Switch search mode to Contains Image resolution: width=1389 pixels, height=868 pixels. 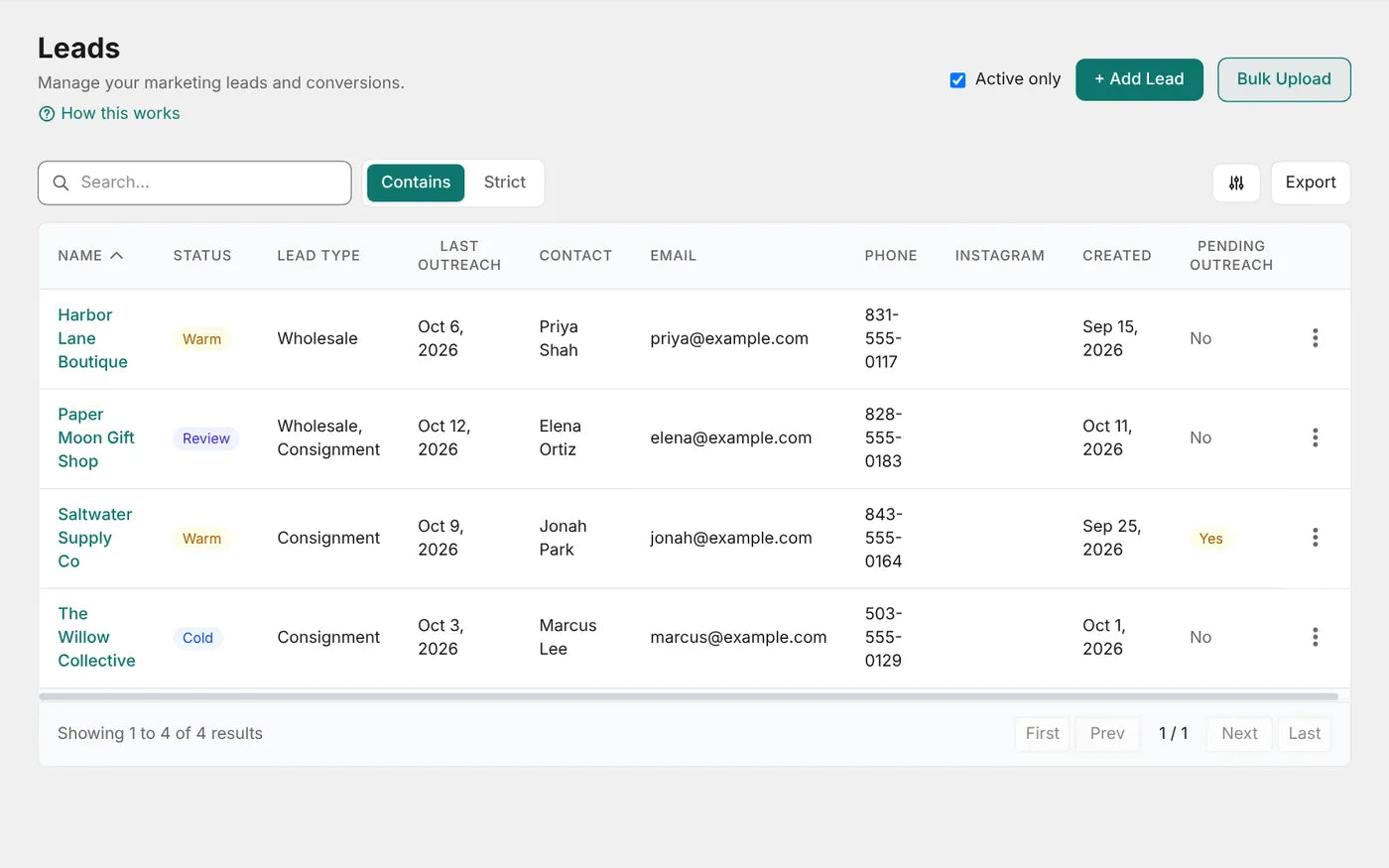416,183
